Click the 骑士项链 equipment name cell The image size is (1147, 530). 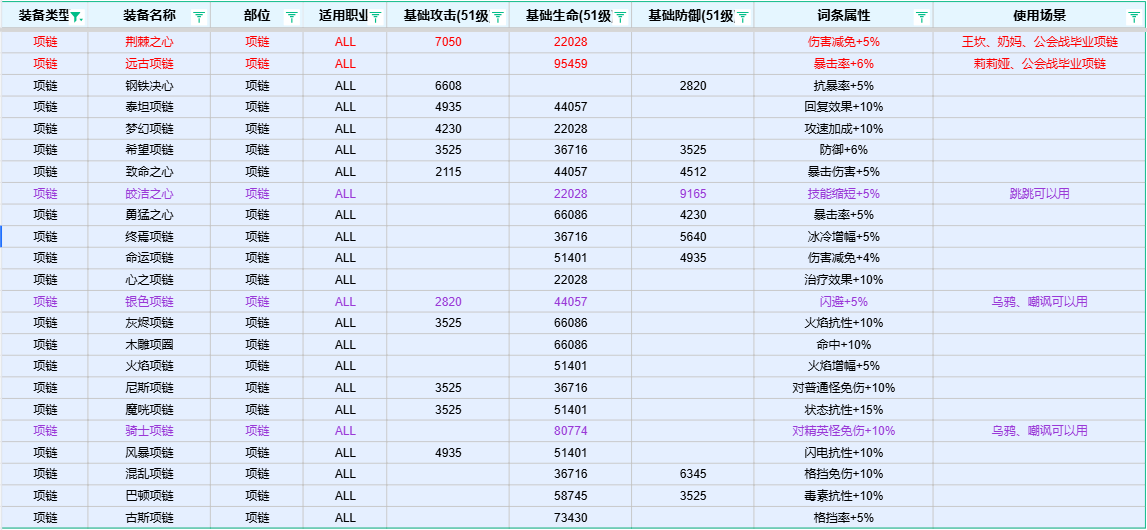[x=149, y=431]
